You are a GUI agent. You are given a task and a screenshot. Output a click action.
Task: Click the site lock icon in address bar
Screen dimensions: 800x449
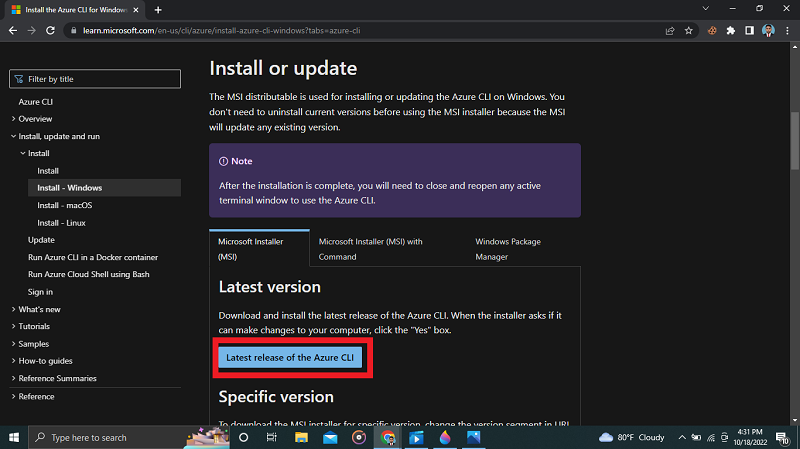click(x=73, y=31)
